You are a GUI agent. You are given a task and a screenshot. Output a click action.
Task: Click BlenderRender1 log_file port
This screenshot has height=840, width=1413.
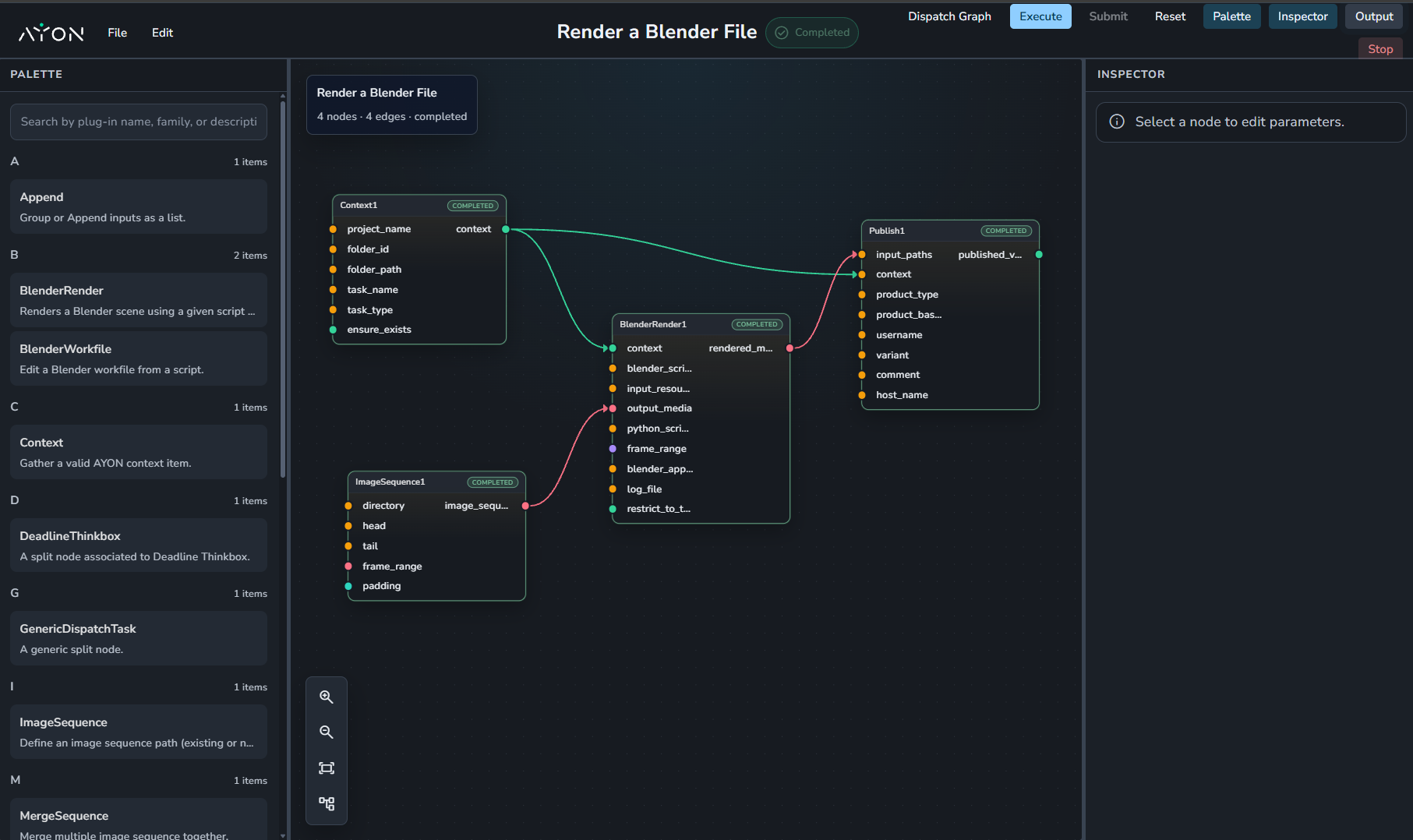pyautogui.click(x=613, y=489)
